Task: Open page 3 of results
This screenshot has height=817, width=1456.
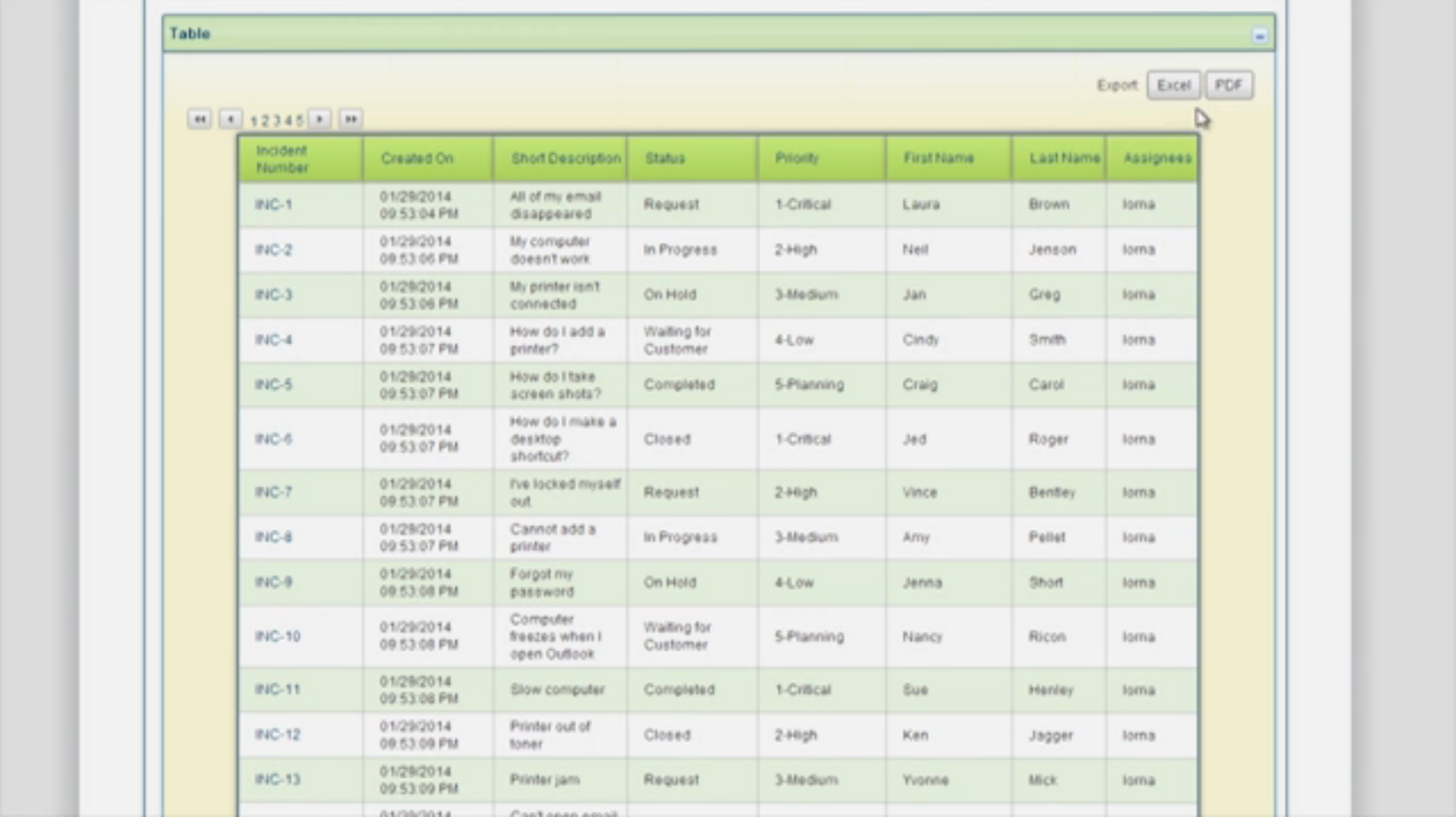Action: coord(276,121)
